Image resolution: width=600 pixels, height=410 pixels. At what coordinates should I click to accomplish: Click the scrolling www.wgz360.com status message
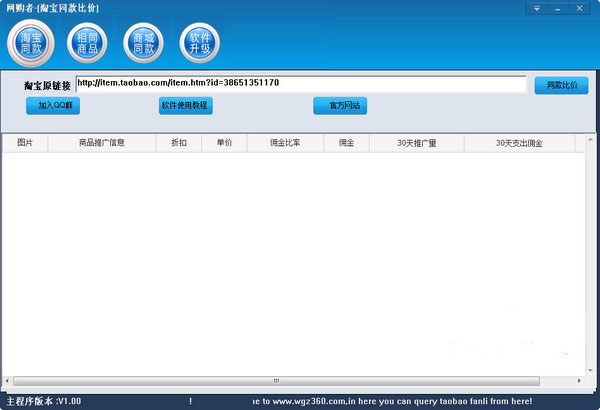[x=393, y=401]
